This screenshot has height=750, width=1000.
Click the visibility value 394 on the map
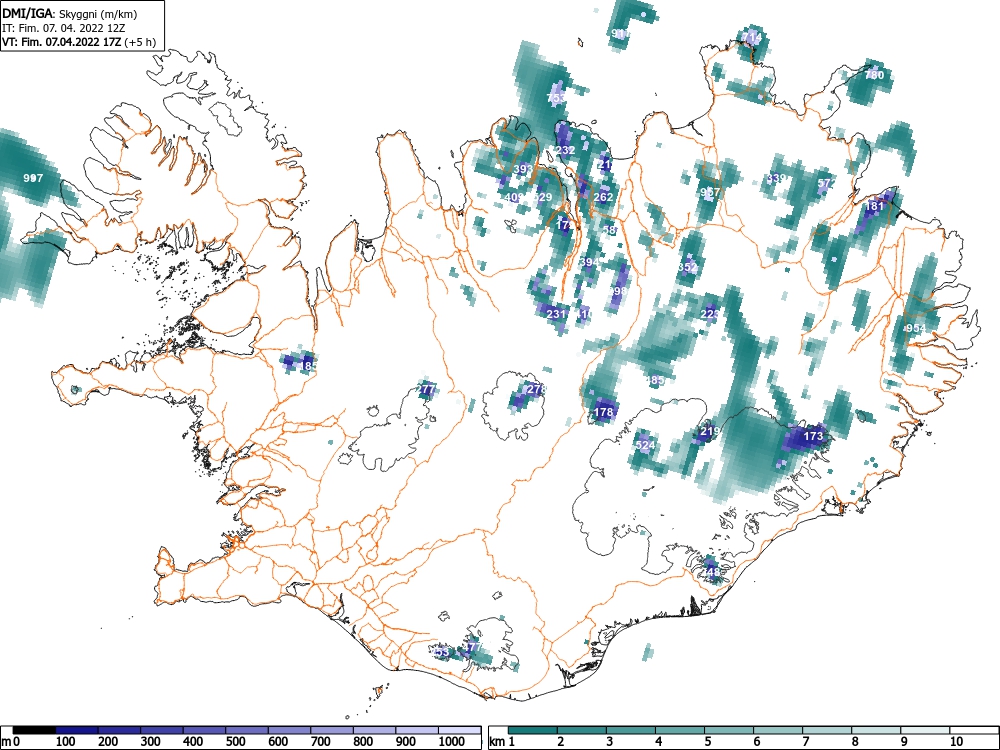589,262
